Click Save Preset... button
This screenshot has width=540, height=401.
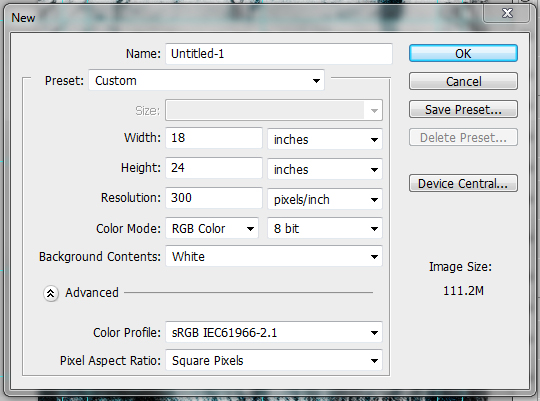tap(463, 110)
